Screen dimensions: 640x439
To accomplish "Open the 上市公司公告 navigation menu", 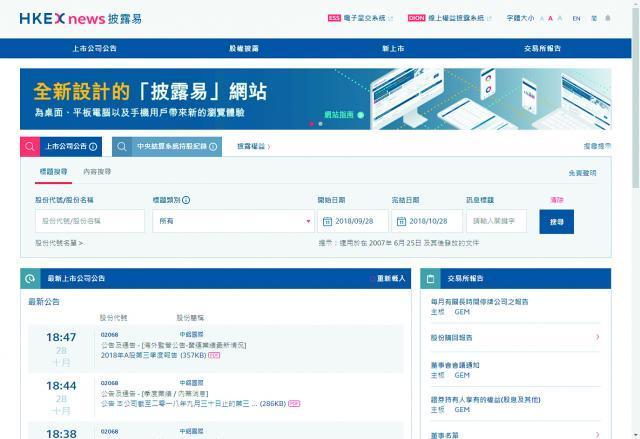I will click(x=94, y=48).
